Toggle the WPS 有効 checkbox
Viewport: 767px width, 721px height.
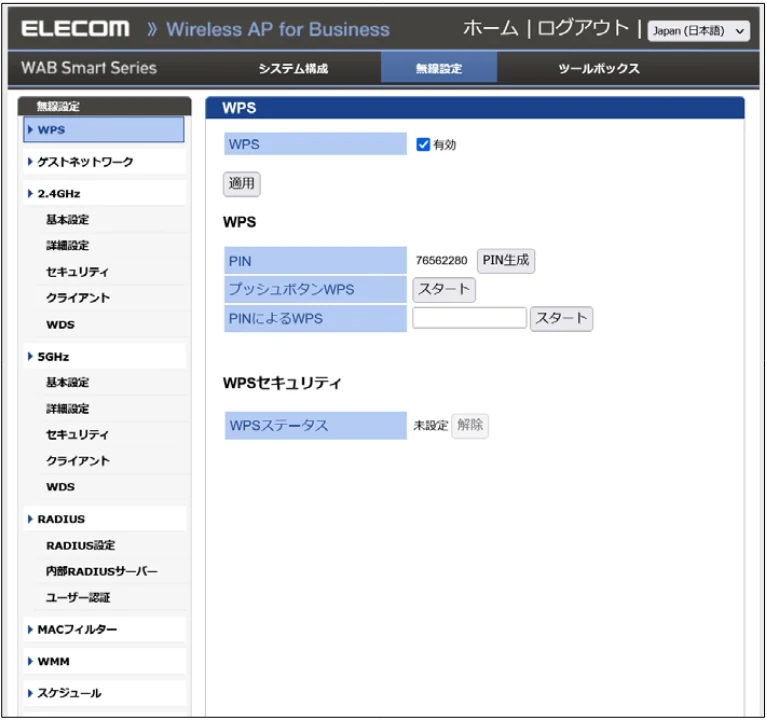coord(423,144)
